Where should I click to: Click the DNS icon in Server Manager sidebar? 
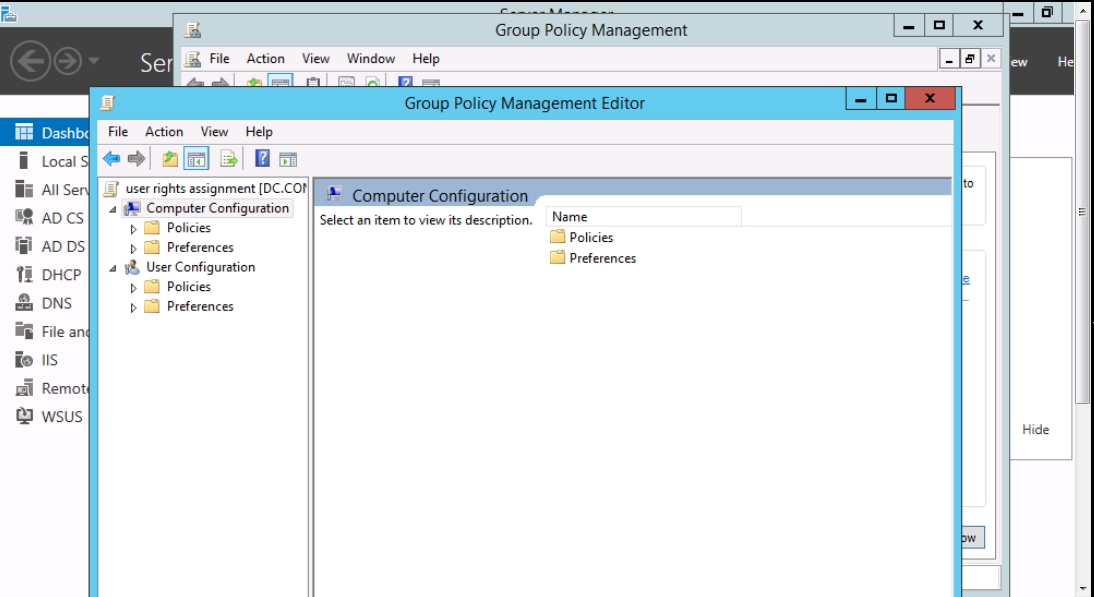click(24, 303)
